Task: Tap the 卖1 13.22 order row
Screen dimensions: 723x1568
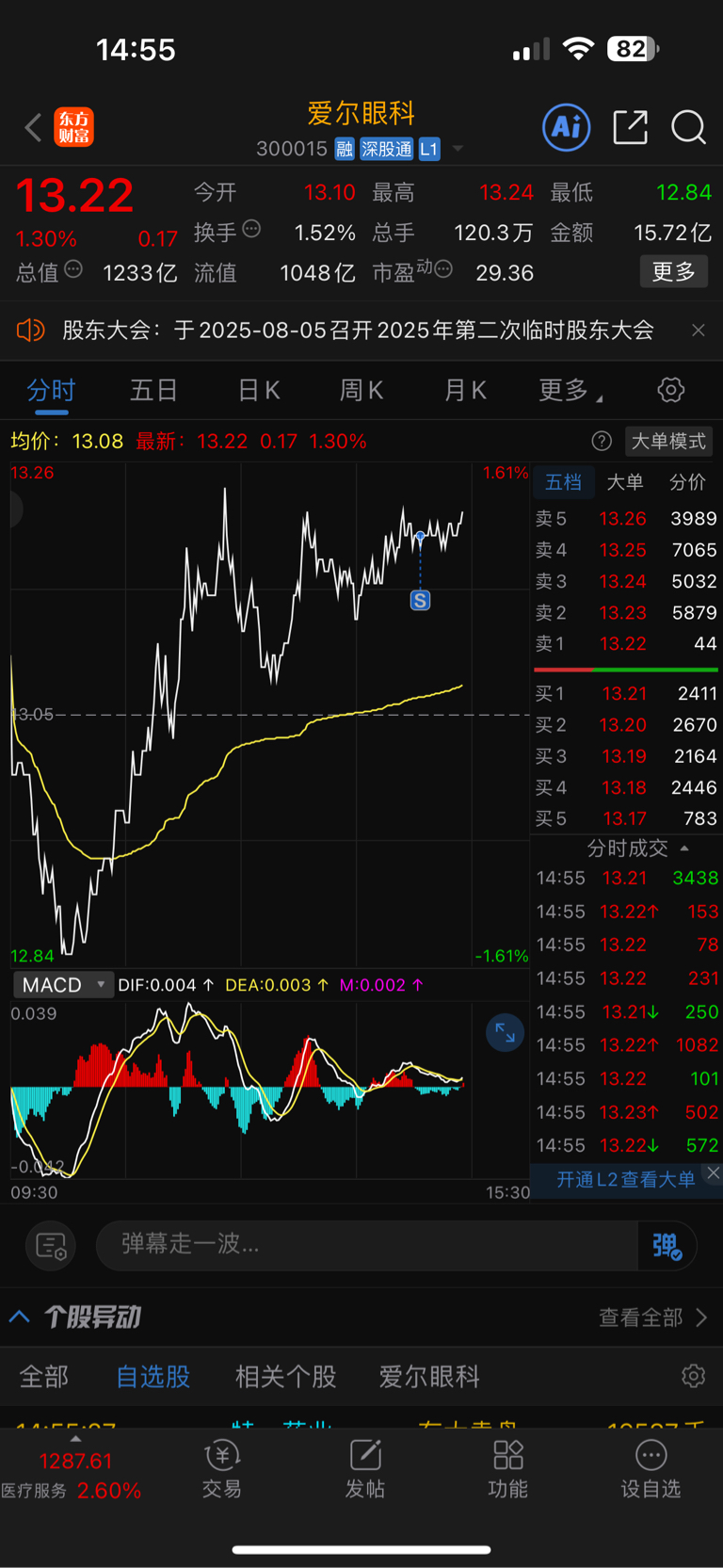Action: coord(626,643)
